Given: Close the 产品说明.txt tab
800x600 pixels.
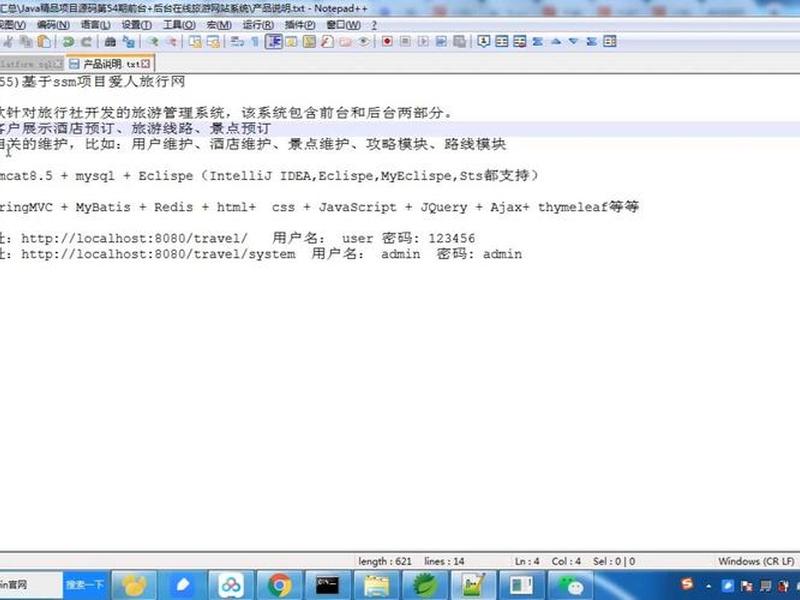Looking at the screenshot, I should (x=146, y=64).
